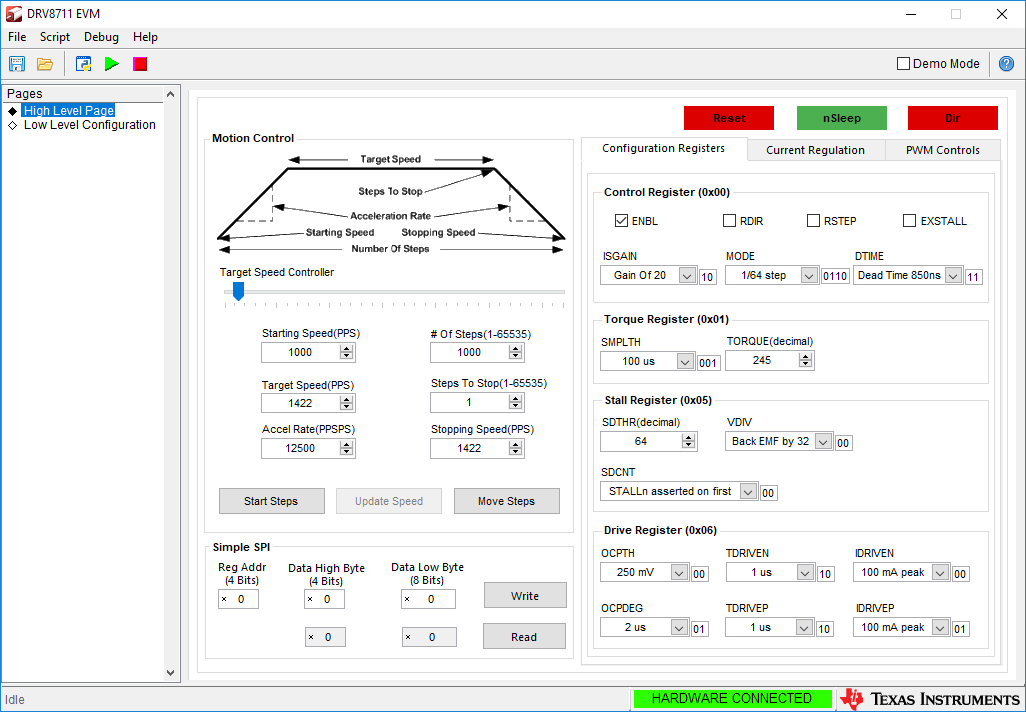
Task: Open the TDRIVEN 1 us dropdown
Action: [770, 573]
